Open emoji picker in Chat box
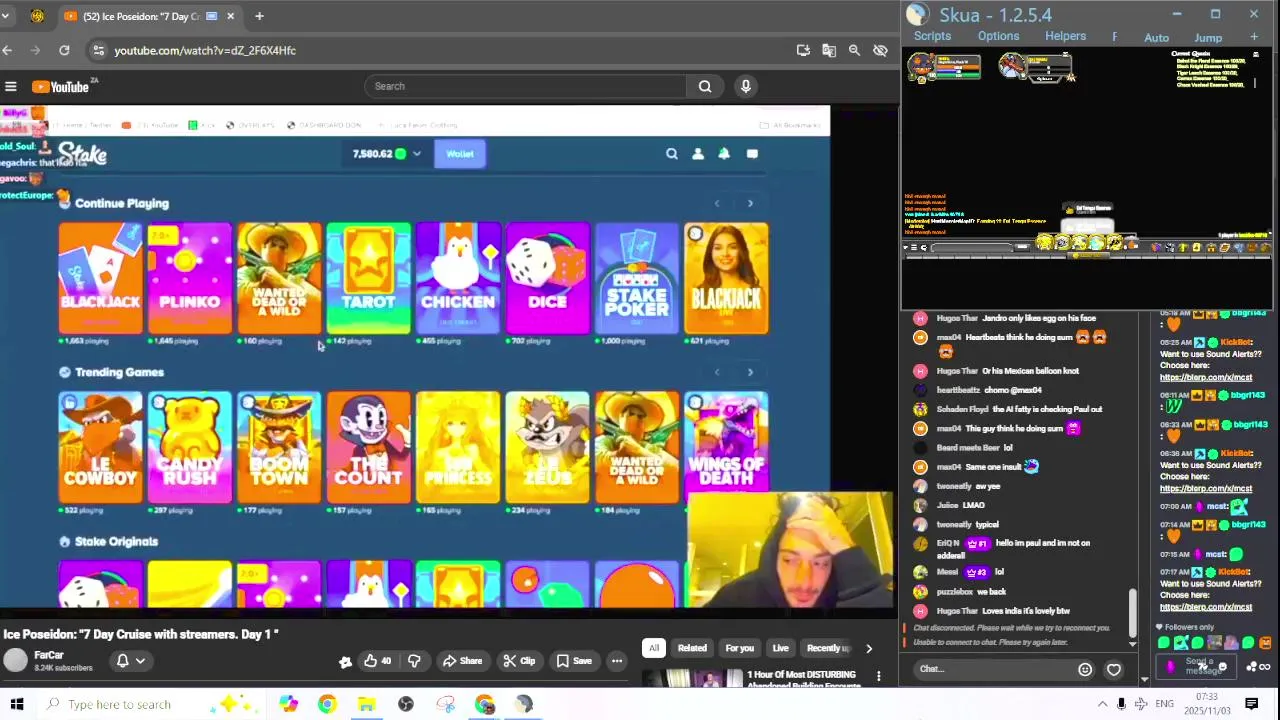Screen dimensions: 1280x720 [x=1085, y=670]
